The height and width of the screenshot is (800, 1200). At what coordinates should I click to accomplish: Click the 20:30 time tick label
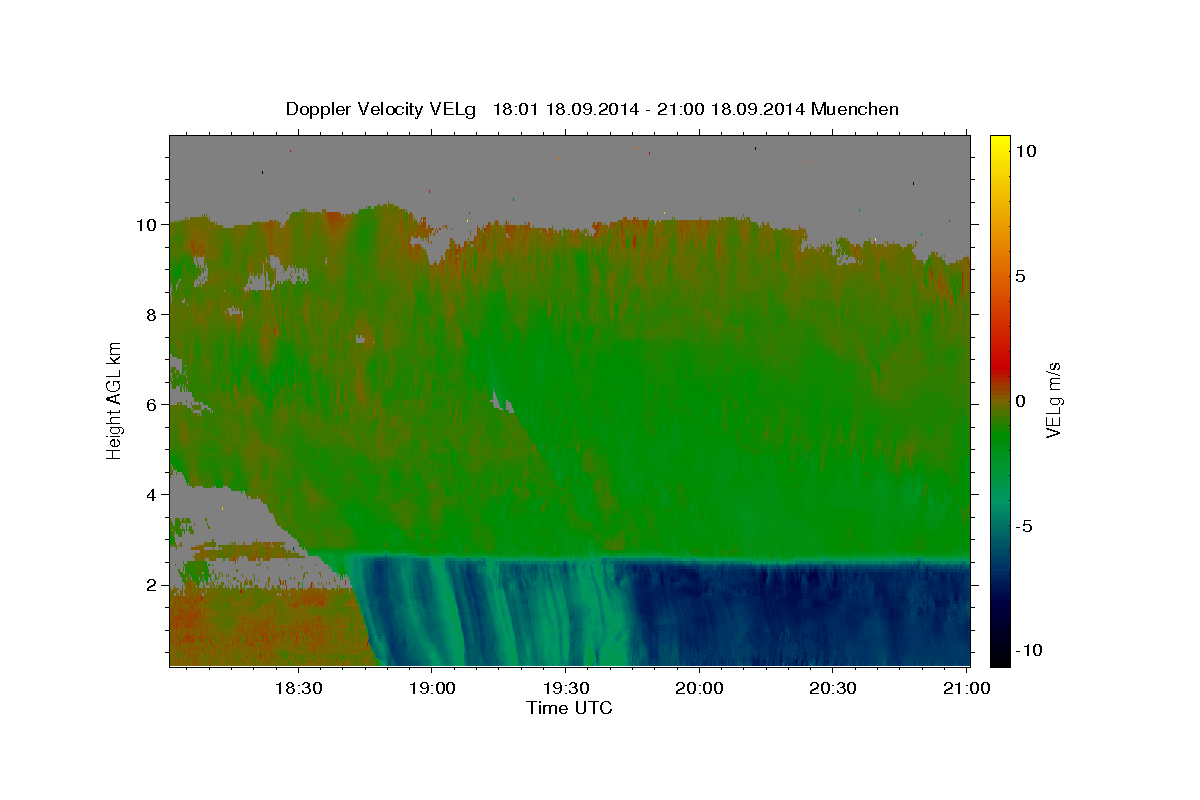coord(833,688)
